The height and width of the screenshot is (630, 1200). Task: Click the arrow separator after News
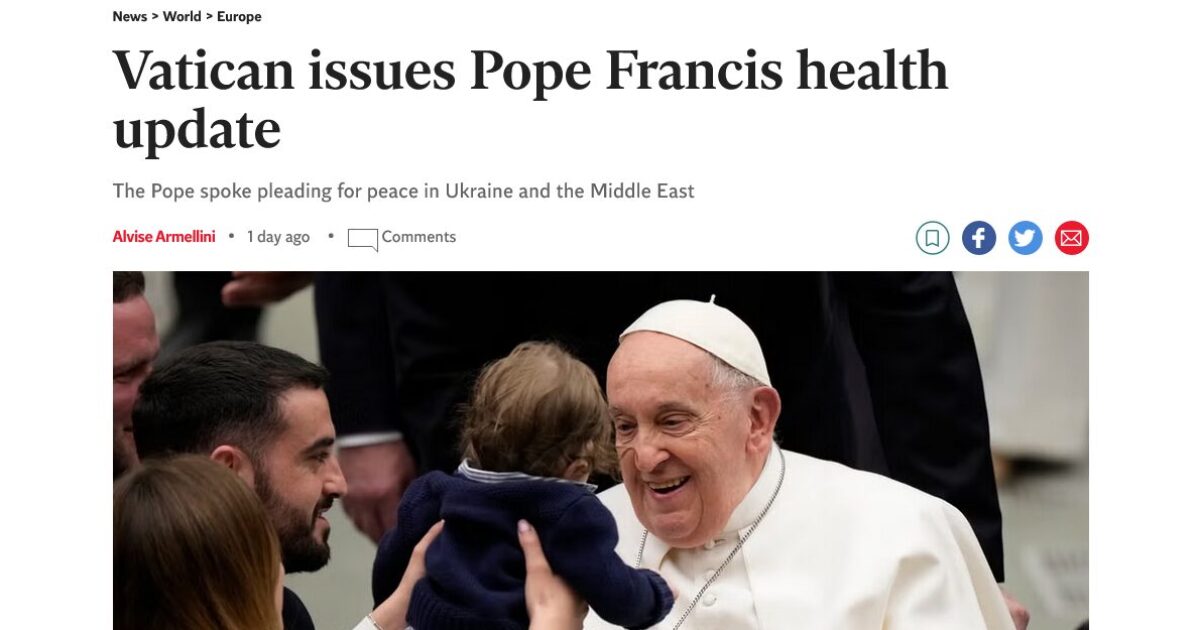pyautogui.click(x=155, y=16)
